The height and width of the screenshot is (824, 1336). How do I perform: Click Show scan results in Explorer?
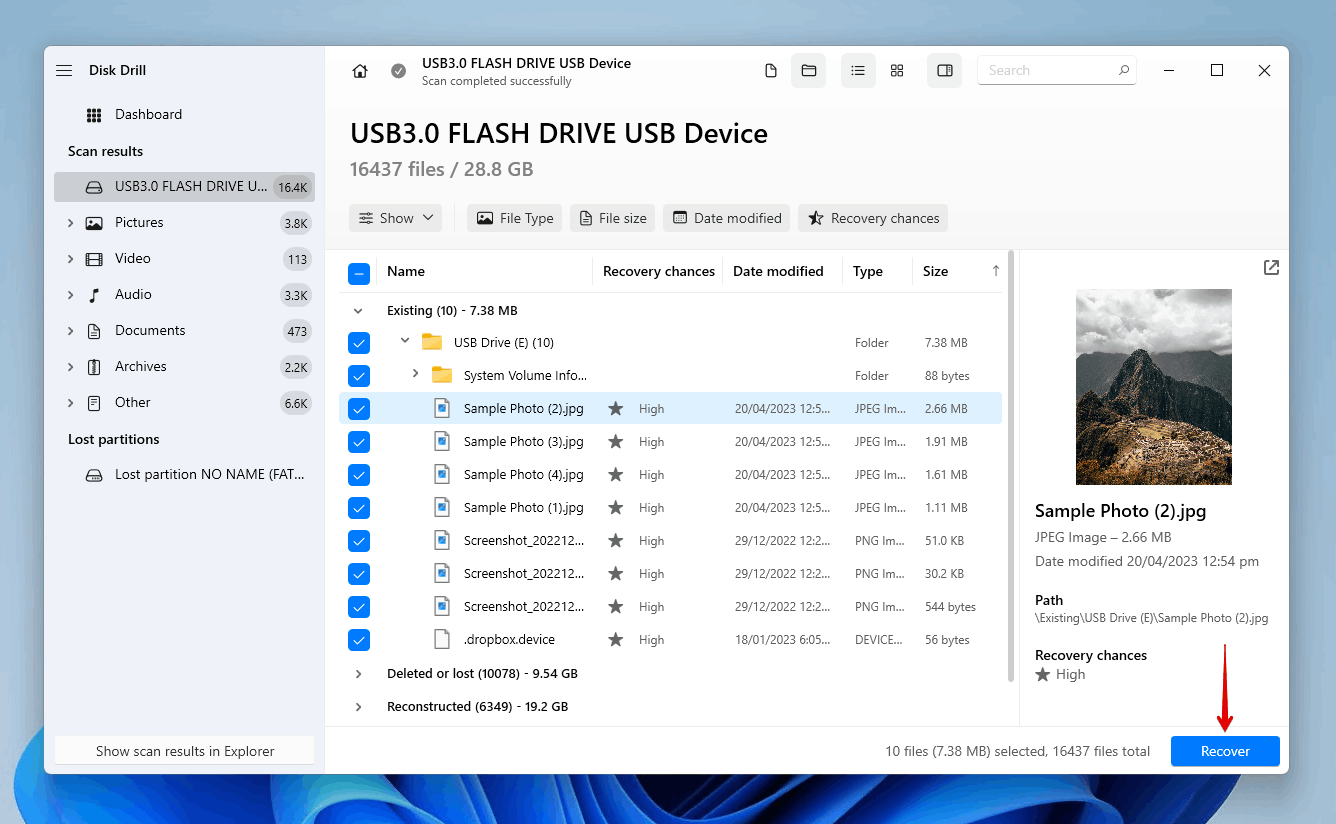184,751
